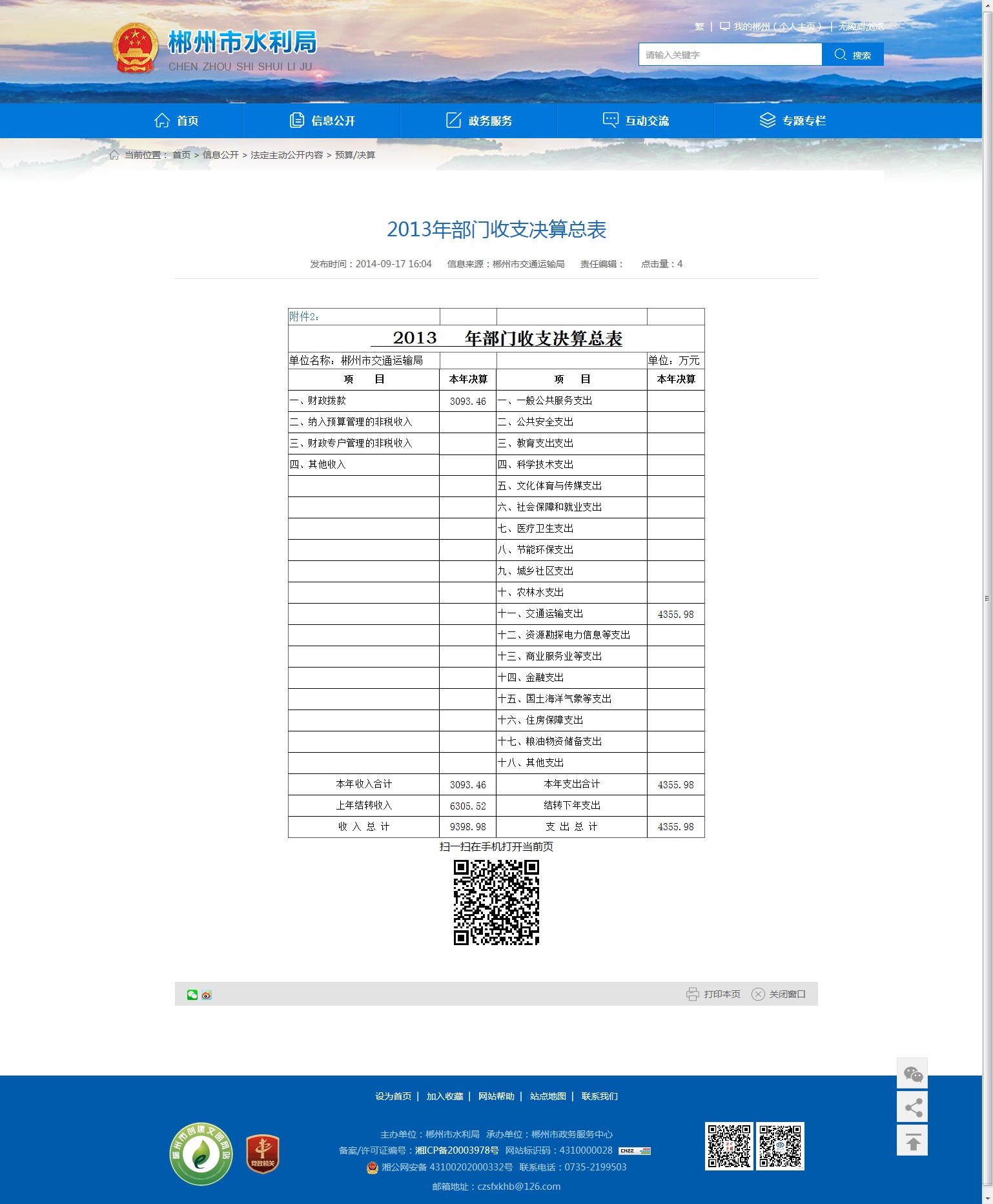Click 加入收藏 footer link

pyautogui.click(x=445, y=1096)
